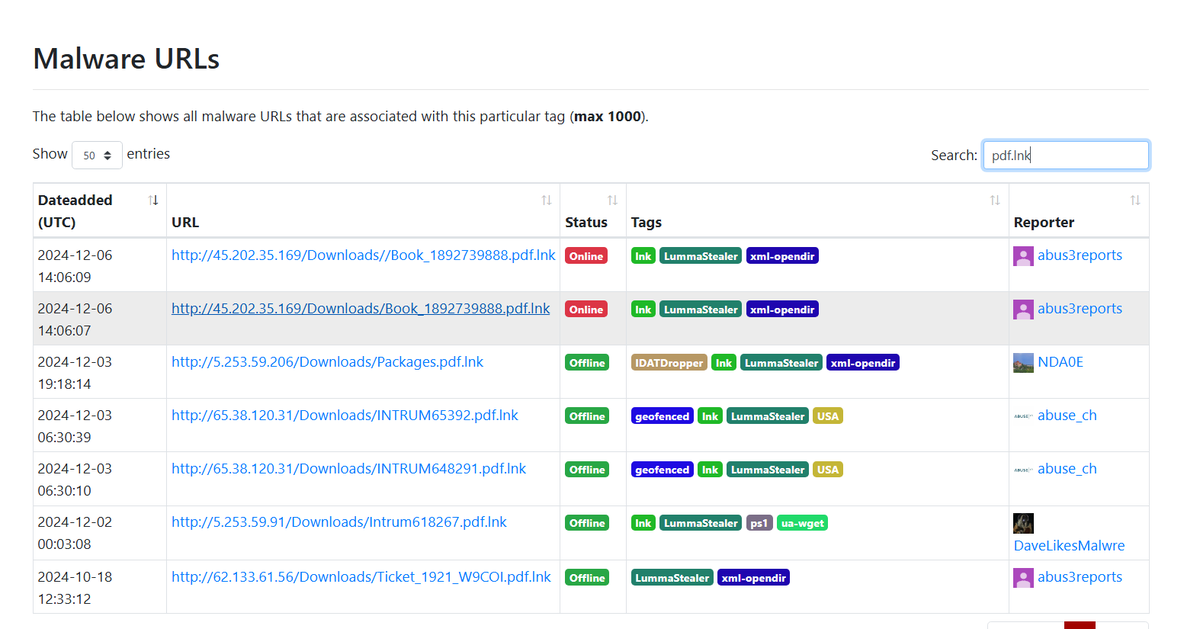Open the Show entries count dropdown
The image size is (1200, 629).
click(97, 155)
